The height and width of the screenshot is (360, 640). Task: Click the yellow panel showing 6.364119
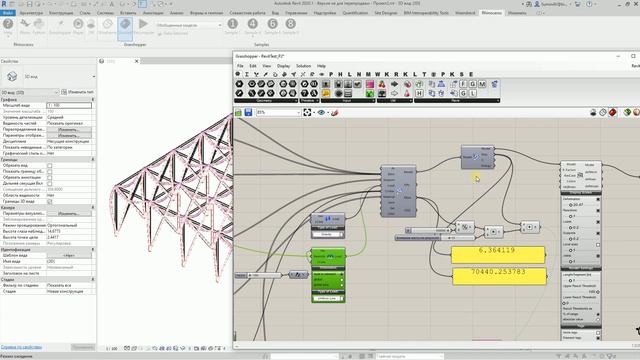tap(498, 255)
